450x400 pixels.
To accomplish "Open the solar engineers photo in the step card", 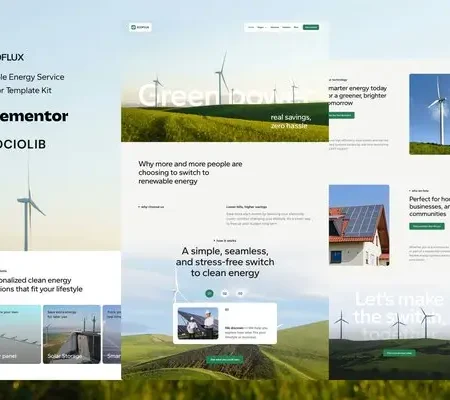I will point(198,323).
